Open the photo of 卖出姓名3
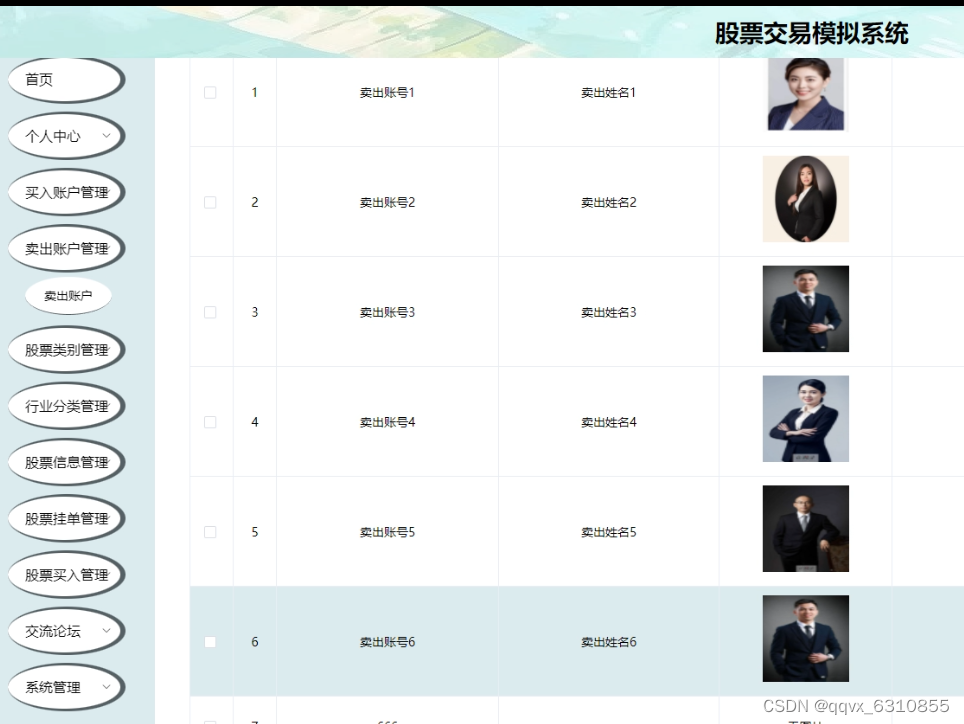Image resolution: width=964 pixels, height=724 pixels. coord(805,309)
